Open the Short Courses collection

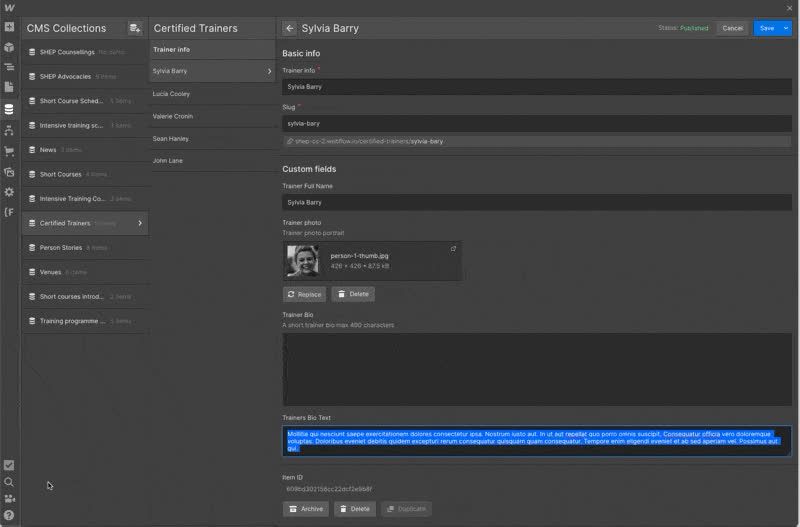[x=61, y=174]
